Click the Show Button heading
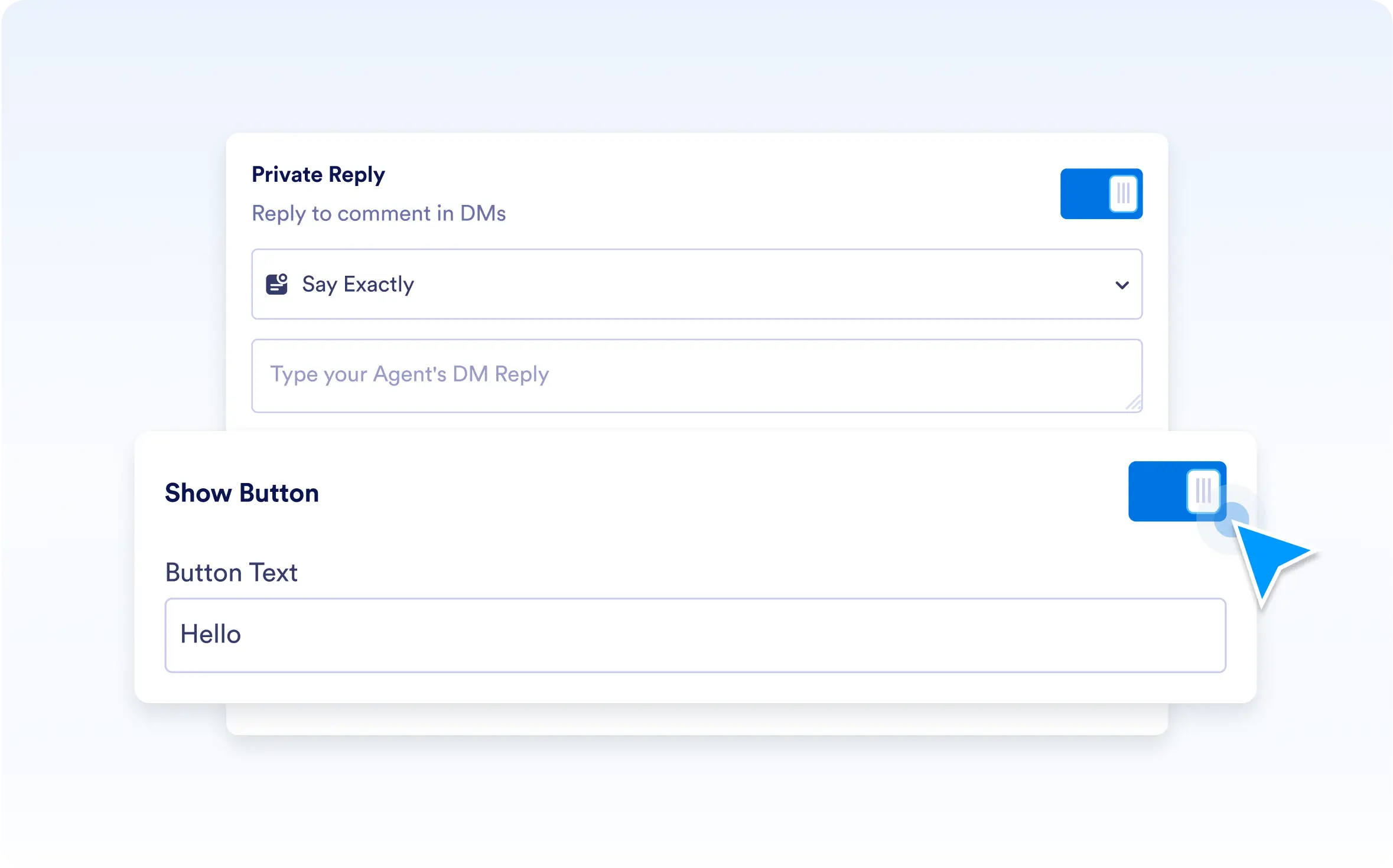Screen dimensions: 1393x868 point(242,493)
